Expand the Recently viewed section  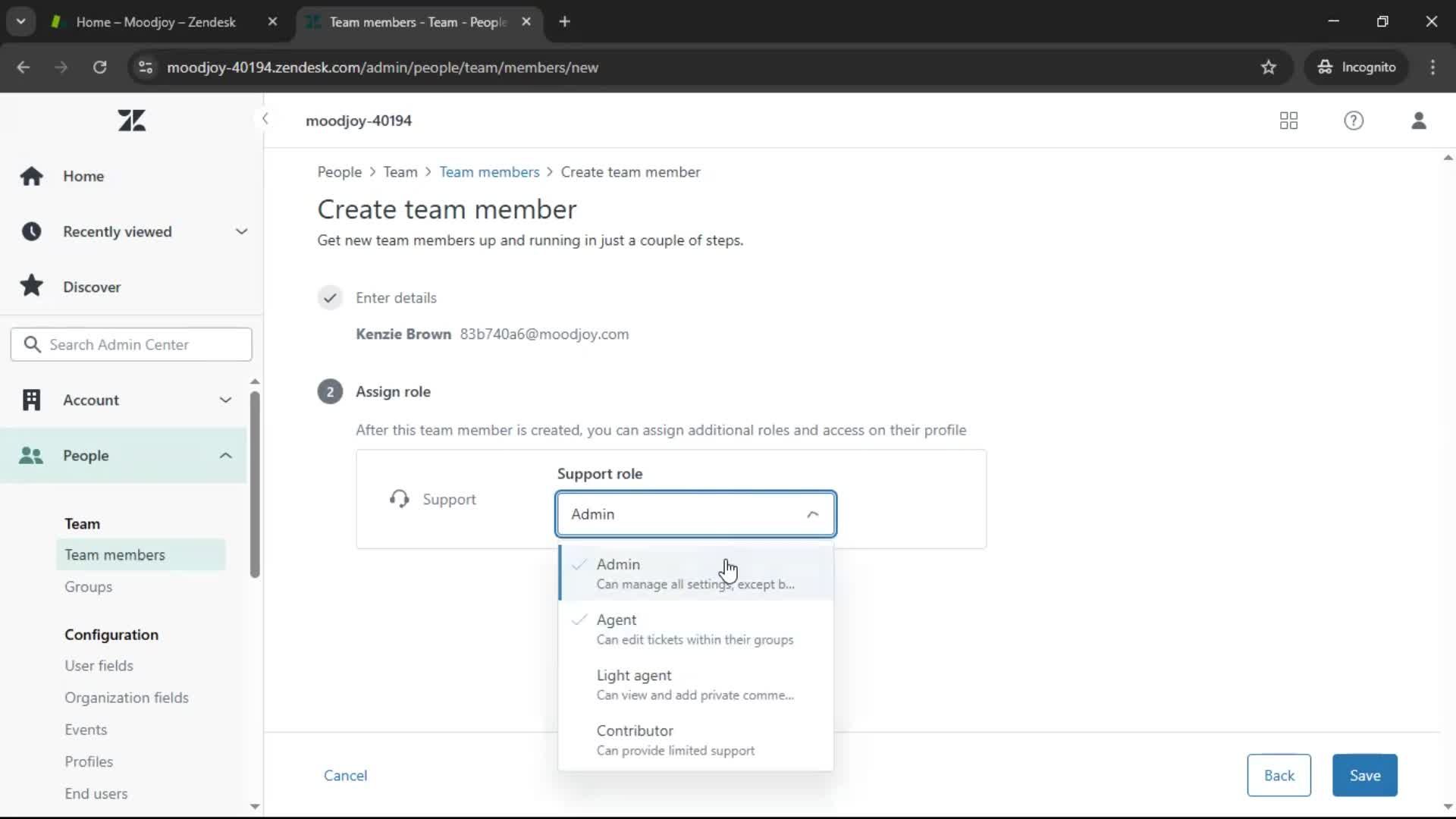click(x=241, y=231)
